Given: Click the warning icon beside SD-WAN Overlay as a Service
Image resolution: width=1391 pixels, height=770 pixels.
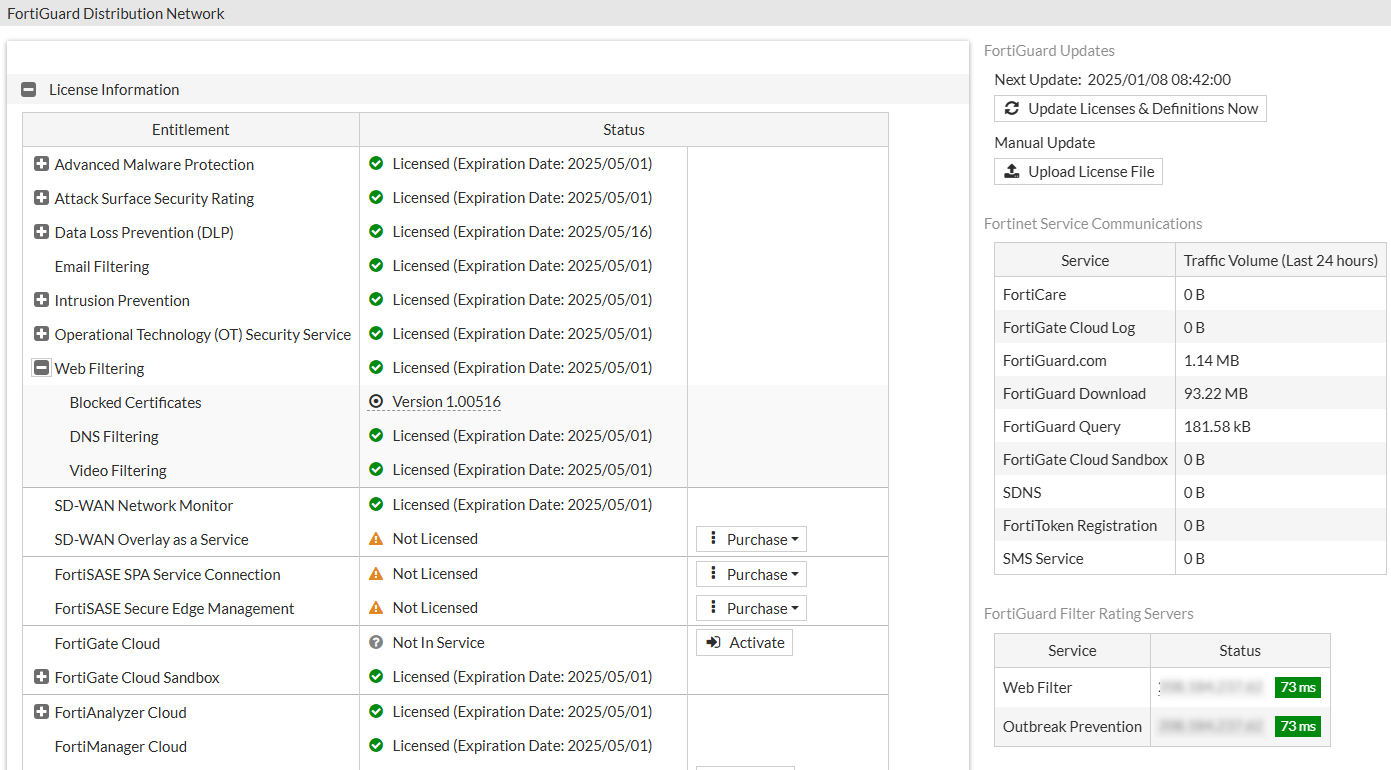Looking at the screenshot, I should coord(375,538).
